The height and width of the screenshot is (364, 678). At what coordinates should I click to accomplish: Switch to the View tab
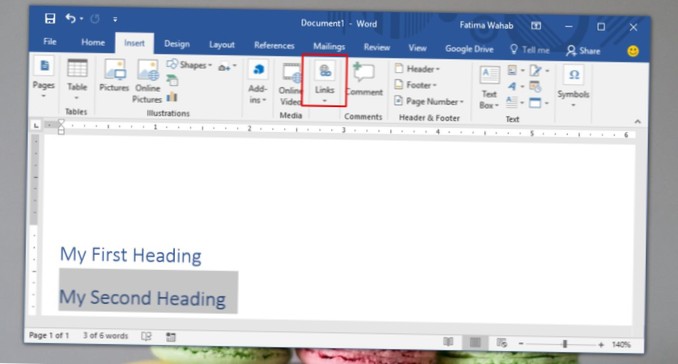click(417, 48)
